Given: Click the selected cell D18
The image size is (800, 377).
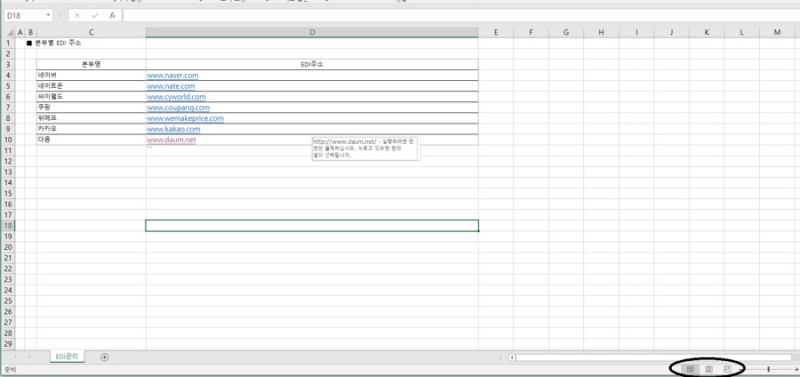Looking at the screenshot, I should pyautogui.click(x=312, y=225).
